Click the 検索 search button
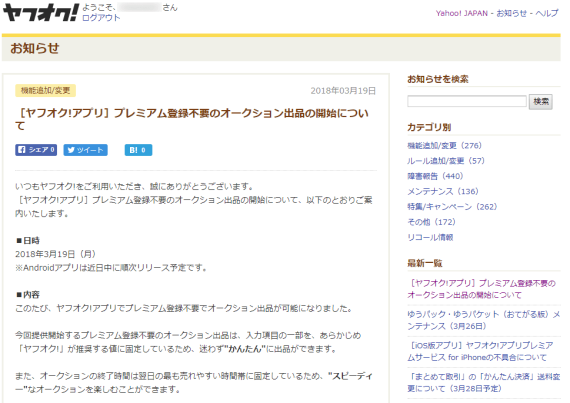Screen dimensions: 570x403 [541, 101]
